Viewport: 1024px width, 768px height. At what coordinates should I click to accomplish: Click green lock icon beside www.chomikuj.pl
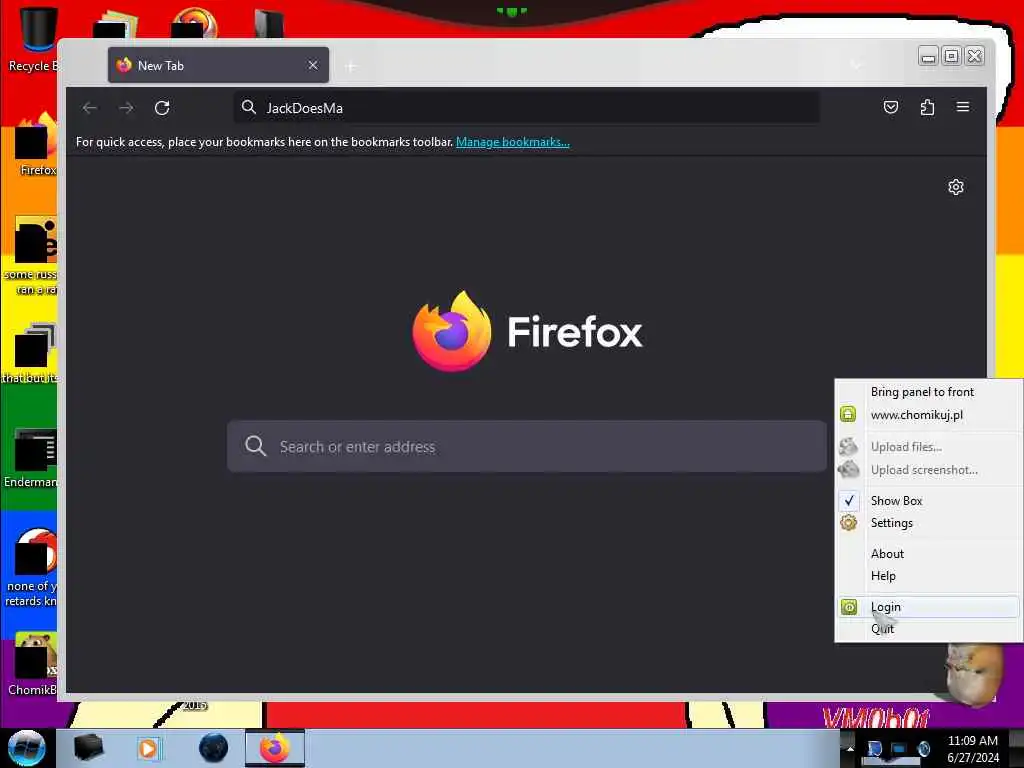[x=848, y=414]
